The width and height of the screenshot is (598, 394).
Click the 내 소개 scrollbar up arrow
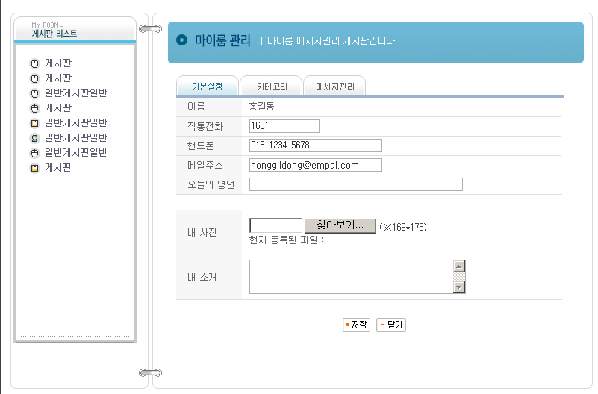tap(459, 266)
